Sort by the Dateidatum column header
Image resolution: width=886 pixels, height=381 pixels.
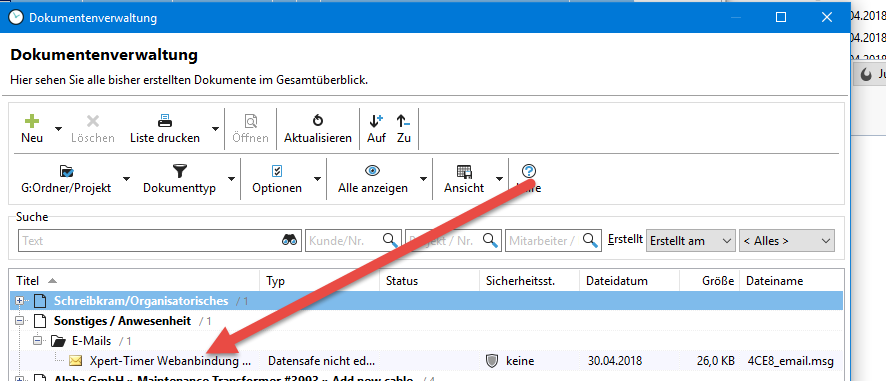629,281
